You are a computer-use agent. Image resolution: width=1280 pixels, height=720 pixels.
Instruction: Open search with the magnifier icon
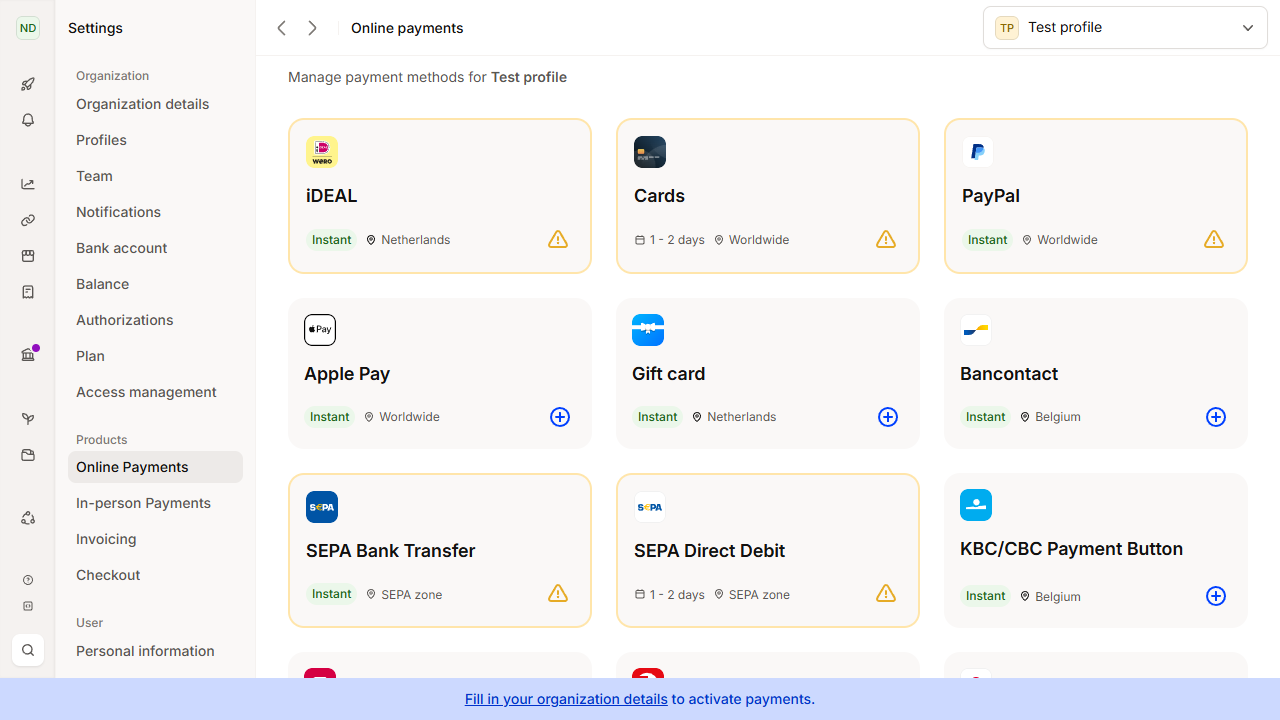click(28, 650)
